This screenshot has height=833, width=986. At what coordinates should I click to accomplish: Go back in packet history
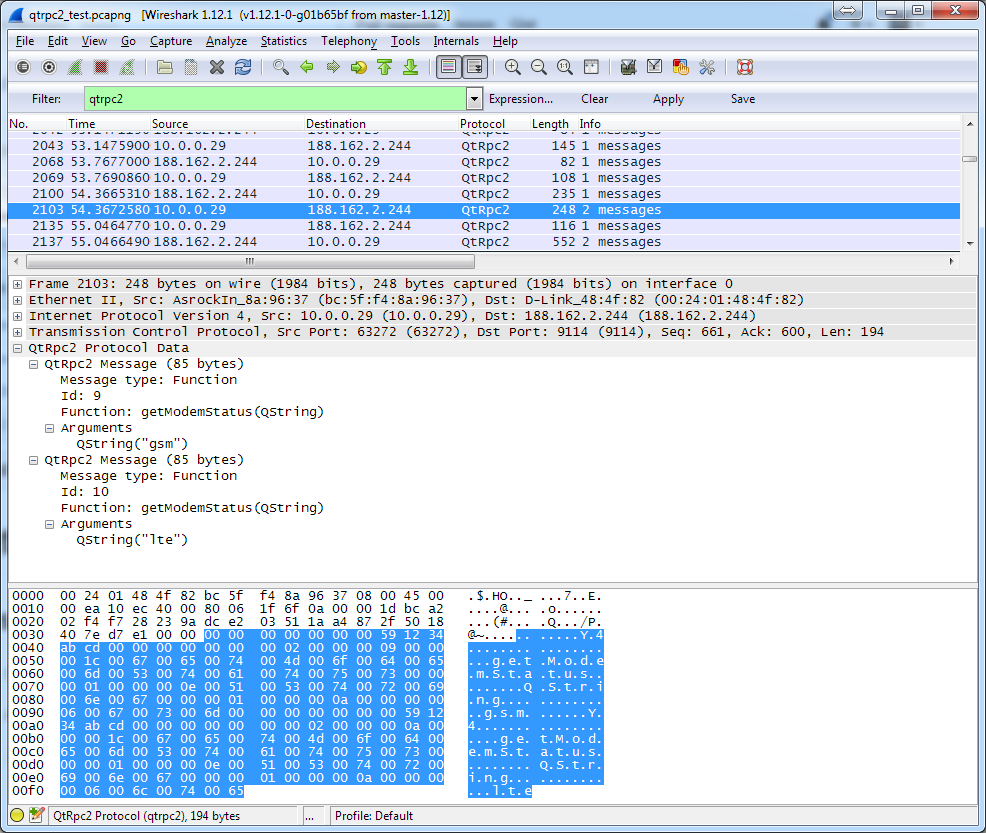(307, 67)
